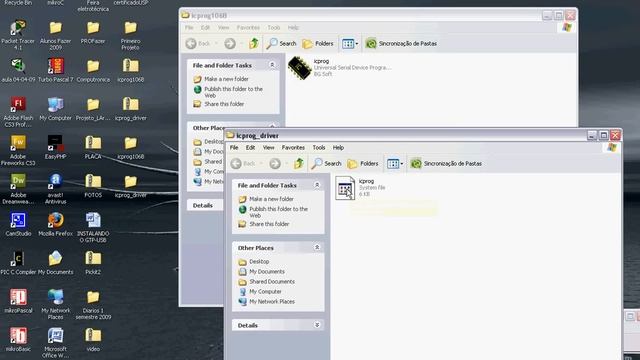This screenshot has height=360, width=640.
Task: Select Turbo Pascal 7 desktop icon
Action: click(x=56, y=70)
